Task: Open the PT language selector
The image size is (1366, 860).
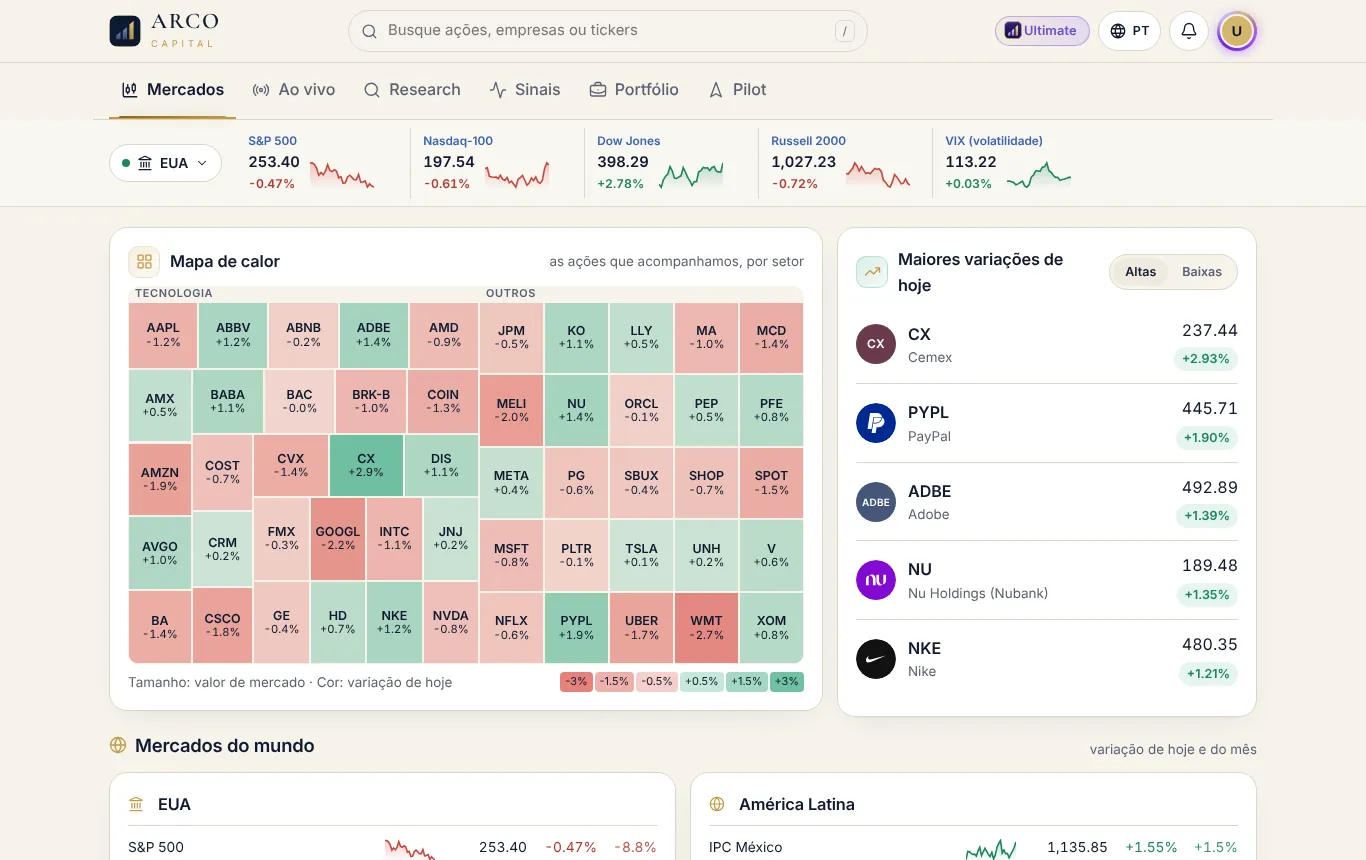Action: click(x=1129, y=31)
